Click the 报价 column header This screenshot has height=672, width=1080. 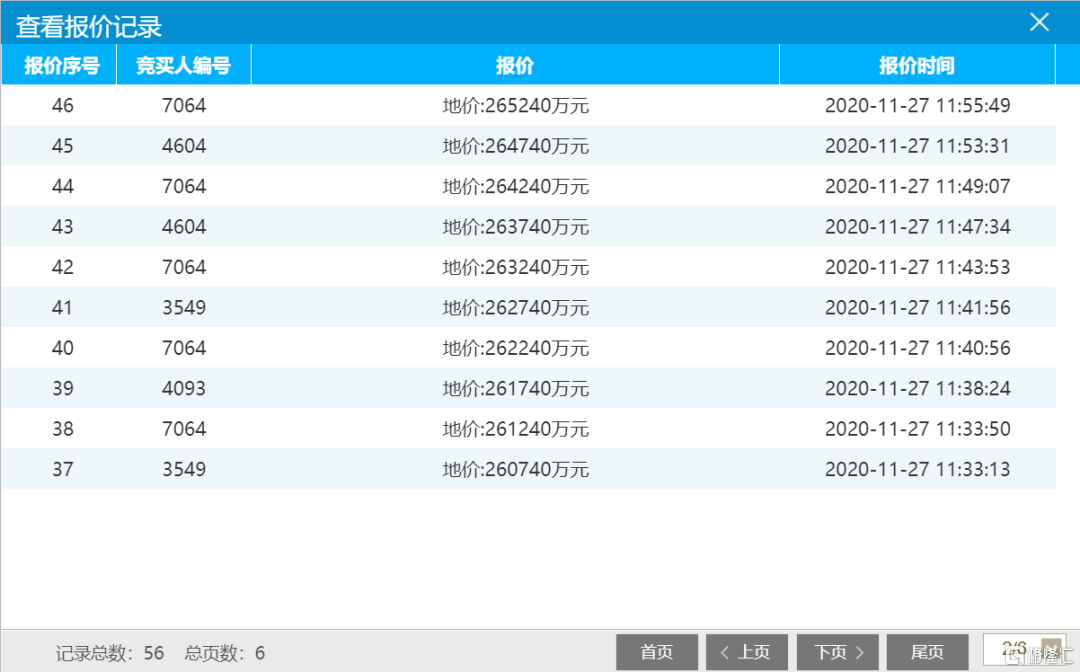tap(515, 66)
